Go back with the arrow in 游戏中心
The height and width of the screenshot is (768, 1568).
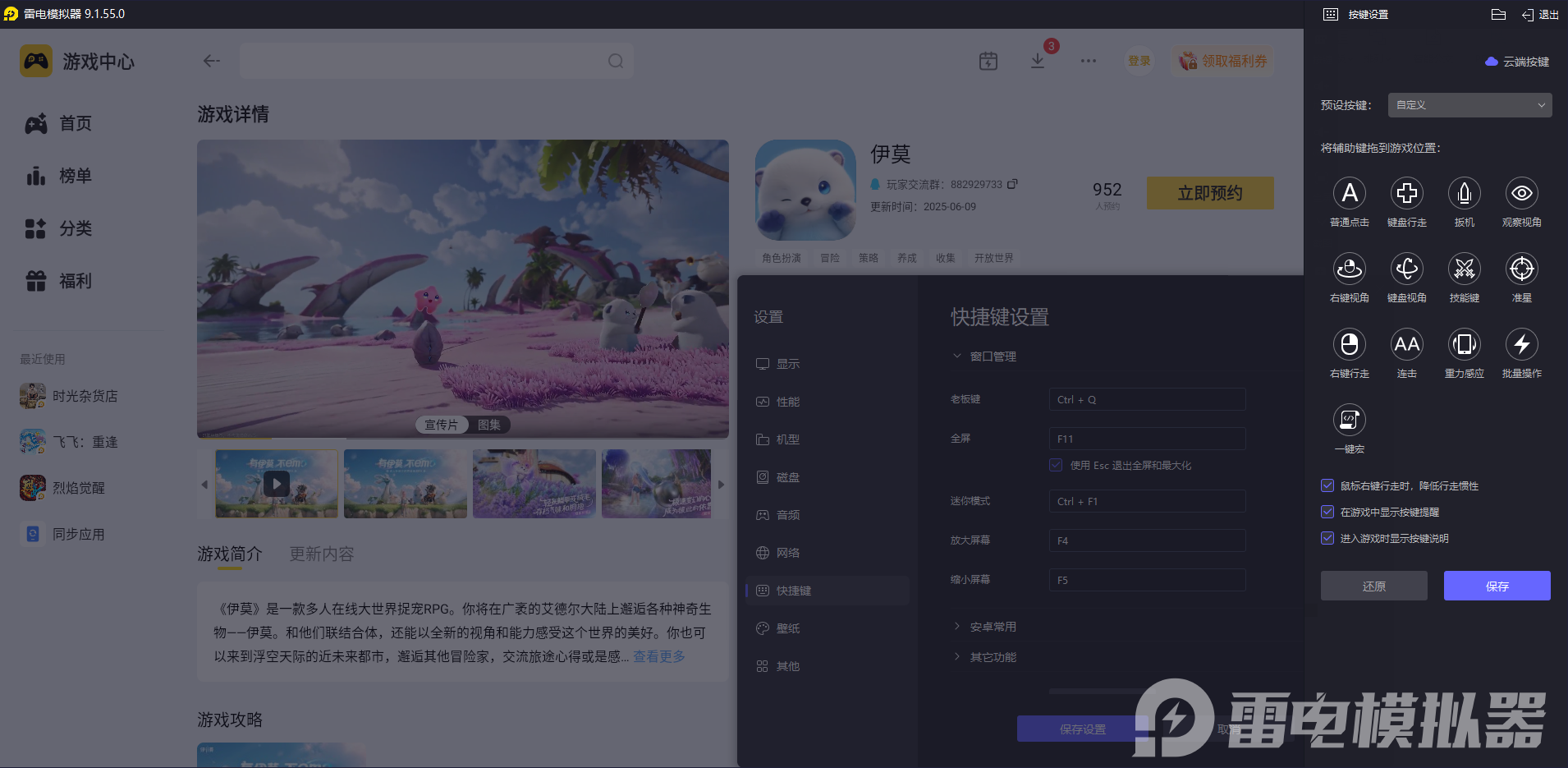coord(212,61)
